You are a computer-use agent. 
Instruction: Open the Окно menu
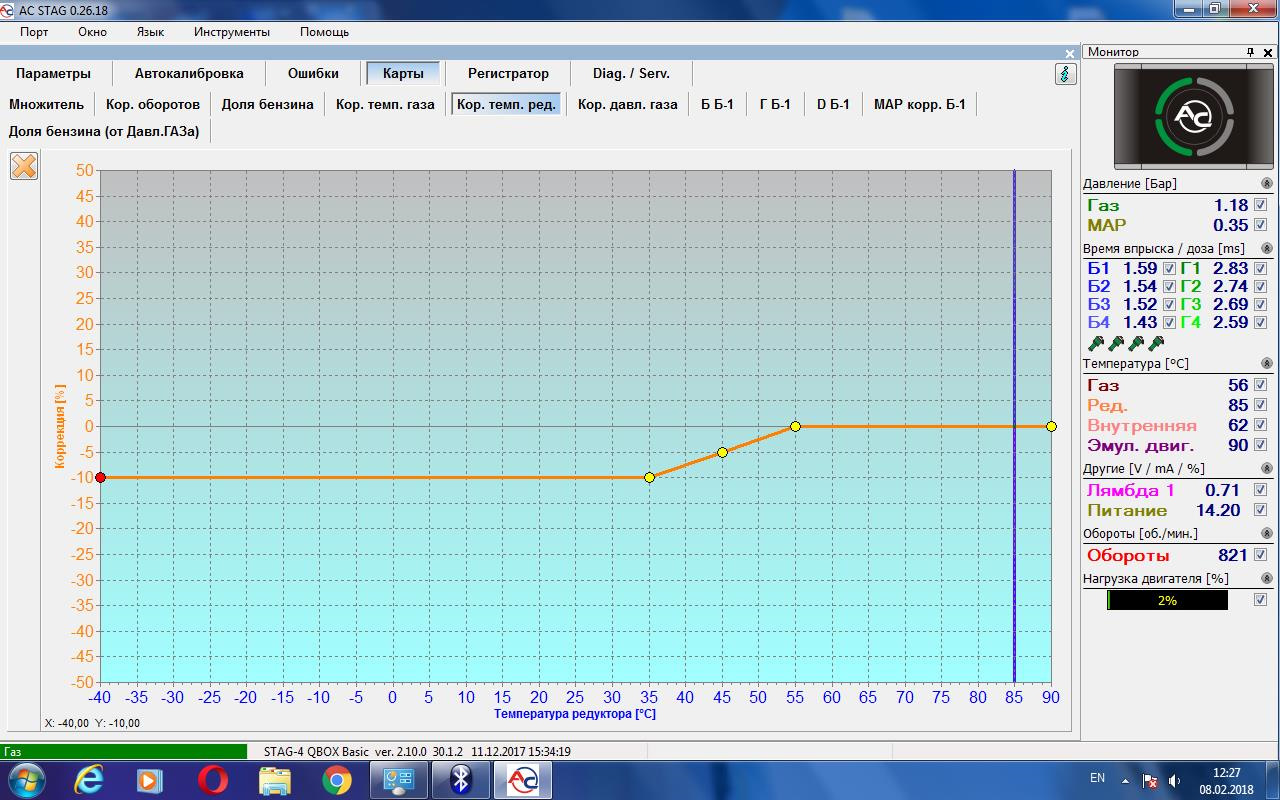coord(92,32)
